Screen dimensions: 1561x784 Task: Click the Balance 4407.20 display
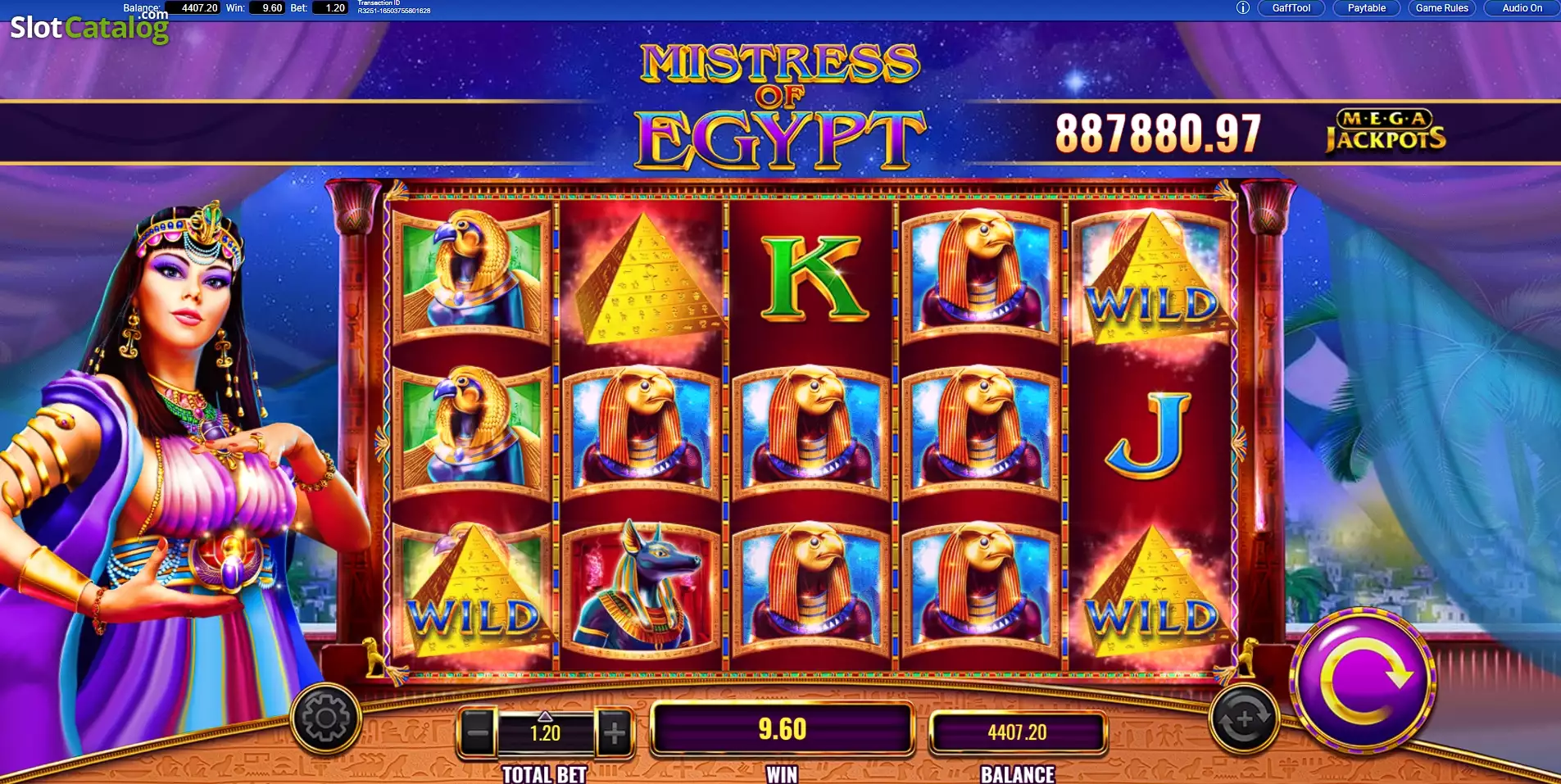click(x=1017, y=732)
